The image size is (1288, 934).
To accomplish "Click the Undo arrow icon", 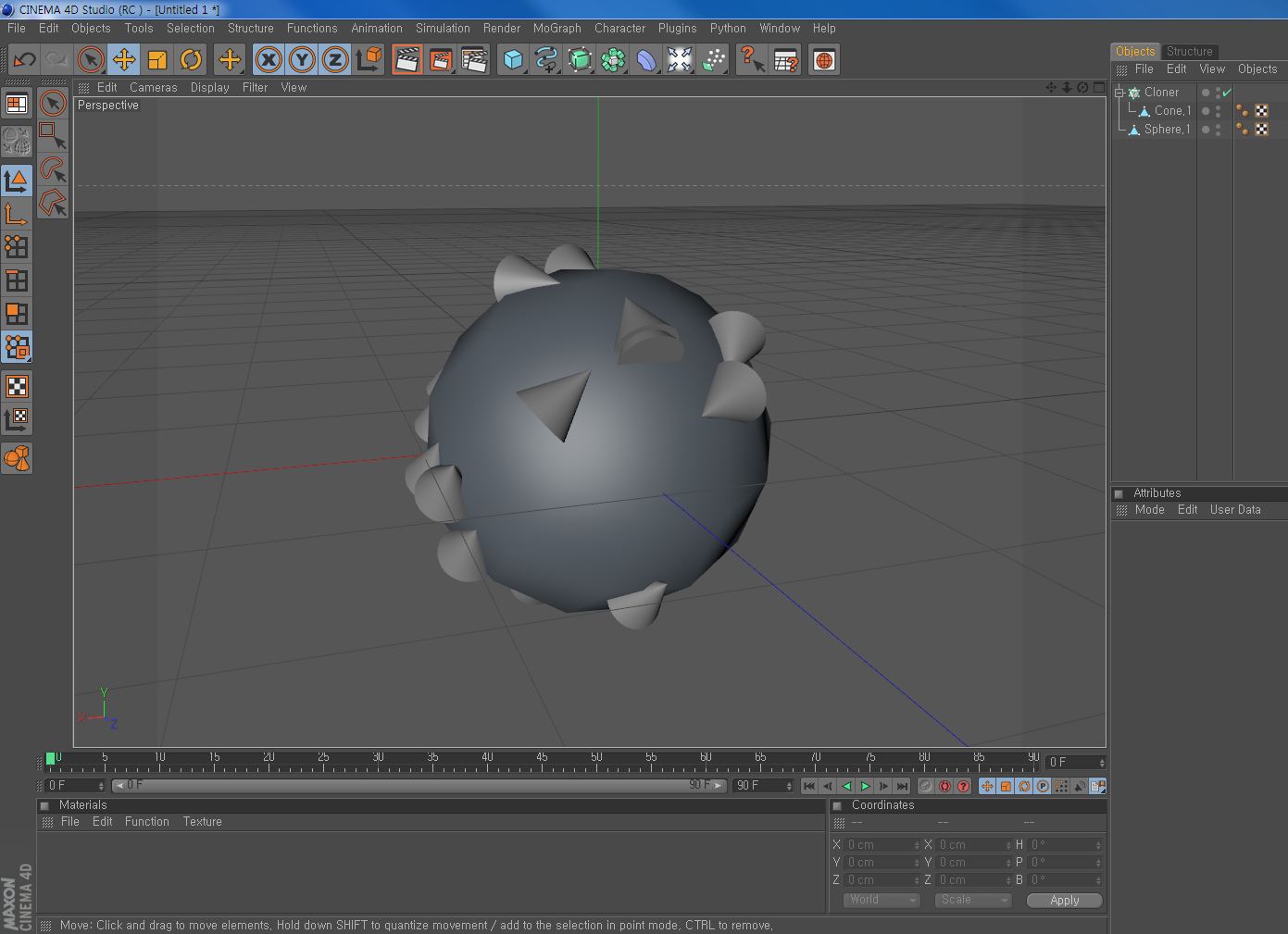I will [24, 60].
